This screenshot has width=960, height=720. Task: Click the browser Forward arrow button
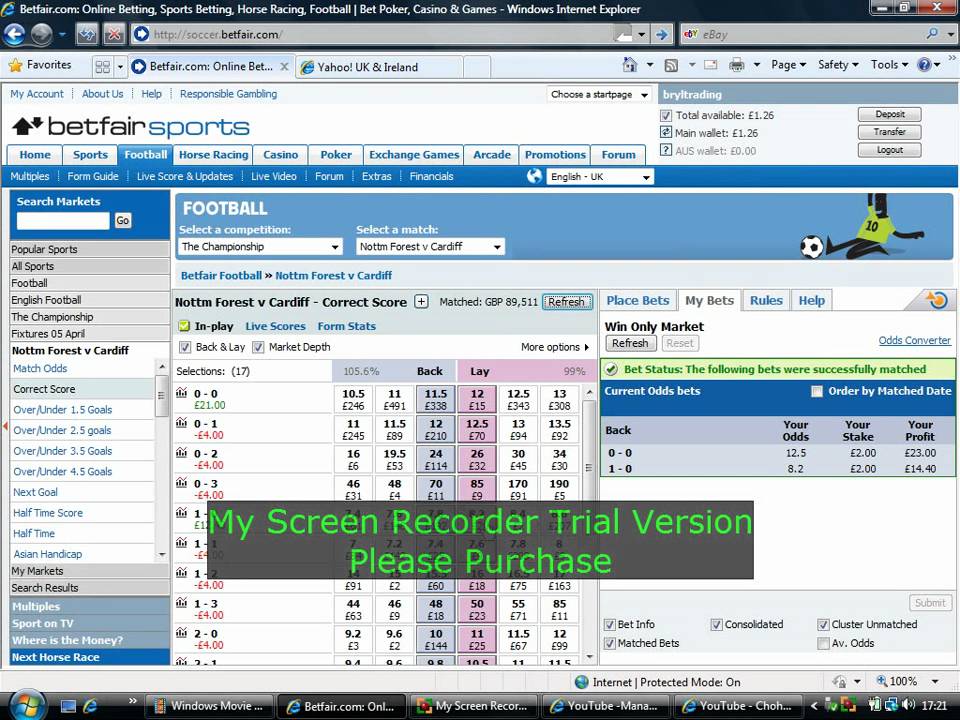pyautogui.click(x=41, y=34)
